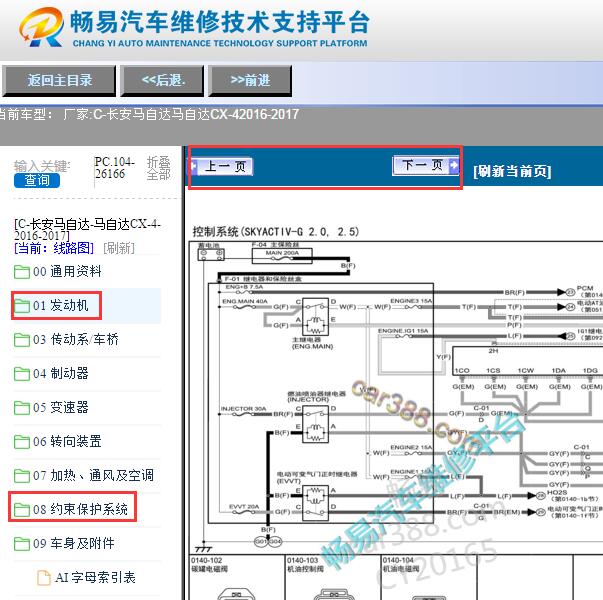The width and height of the screenshot is (603, 600).
Task: Open the AI 字母索引表 document
Action: point(95,577)
